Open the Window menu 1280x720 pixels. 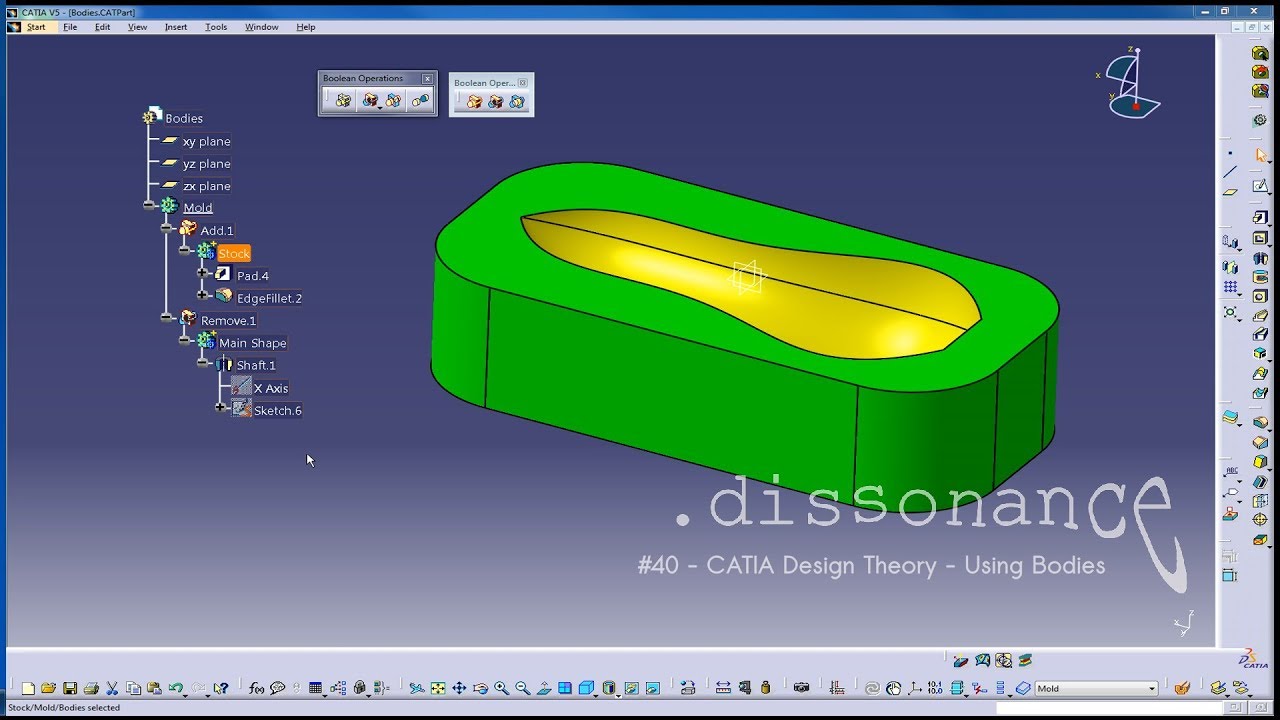[262, 27]
